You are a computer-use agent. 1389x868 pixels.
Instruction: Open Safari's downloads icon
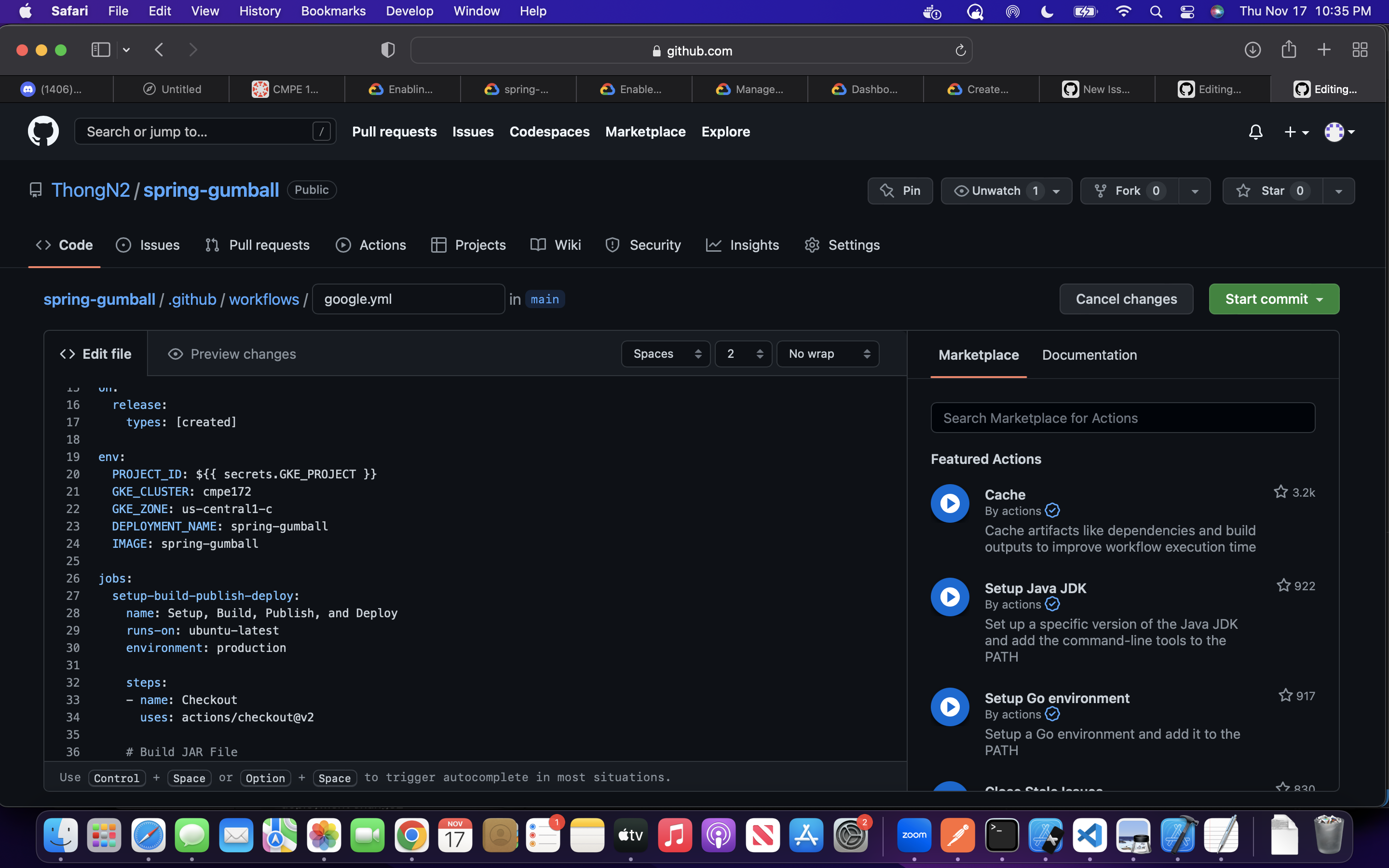[x=1253, y=50]
